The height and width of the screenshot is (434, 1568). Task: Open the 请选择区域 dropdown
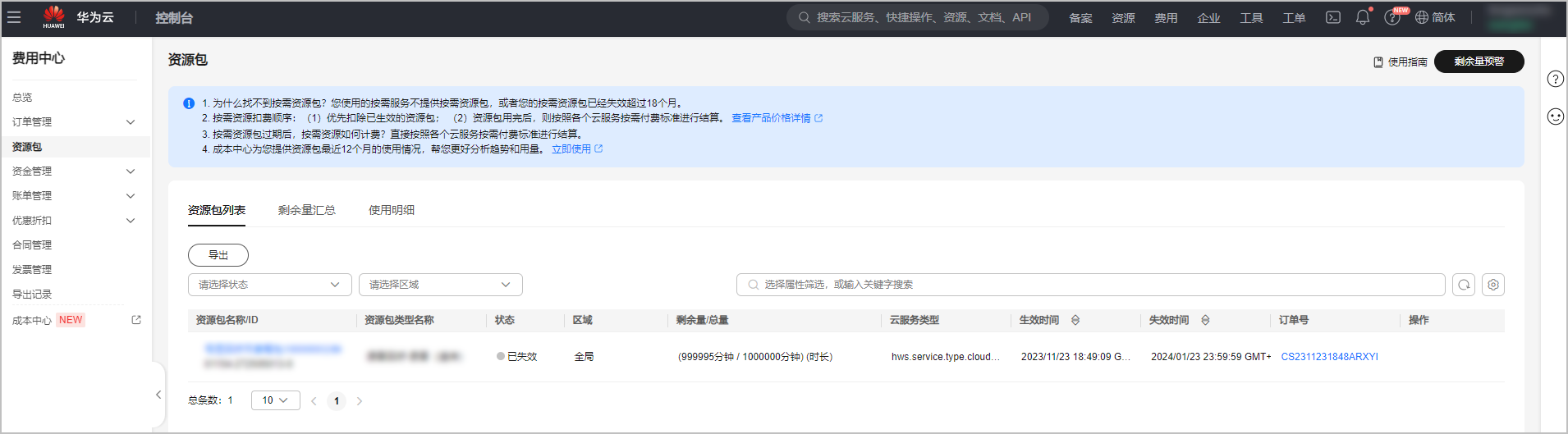tap(440, 285)
